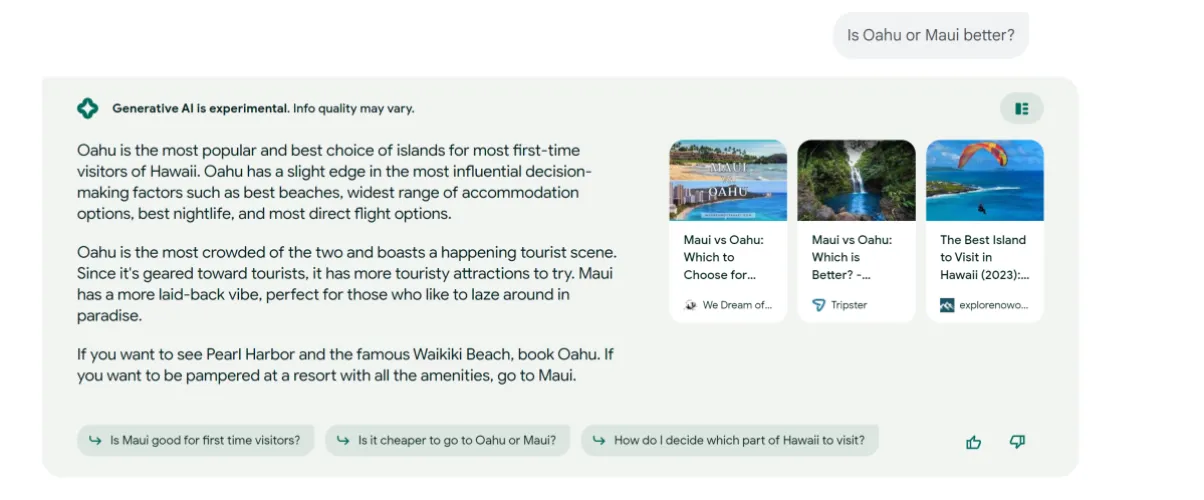This screenshot has width=1204, height=500.
Task: Open the waterfall image thumbnail
Action: point(856,180)
